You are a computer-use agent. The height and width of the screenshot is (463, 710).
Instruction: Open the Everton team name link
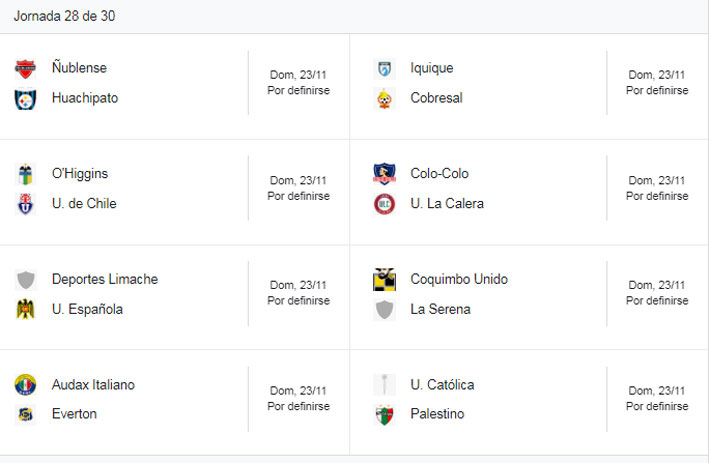pos(74,414)
